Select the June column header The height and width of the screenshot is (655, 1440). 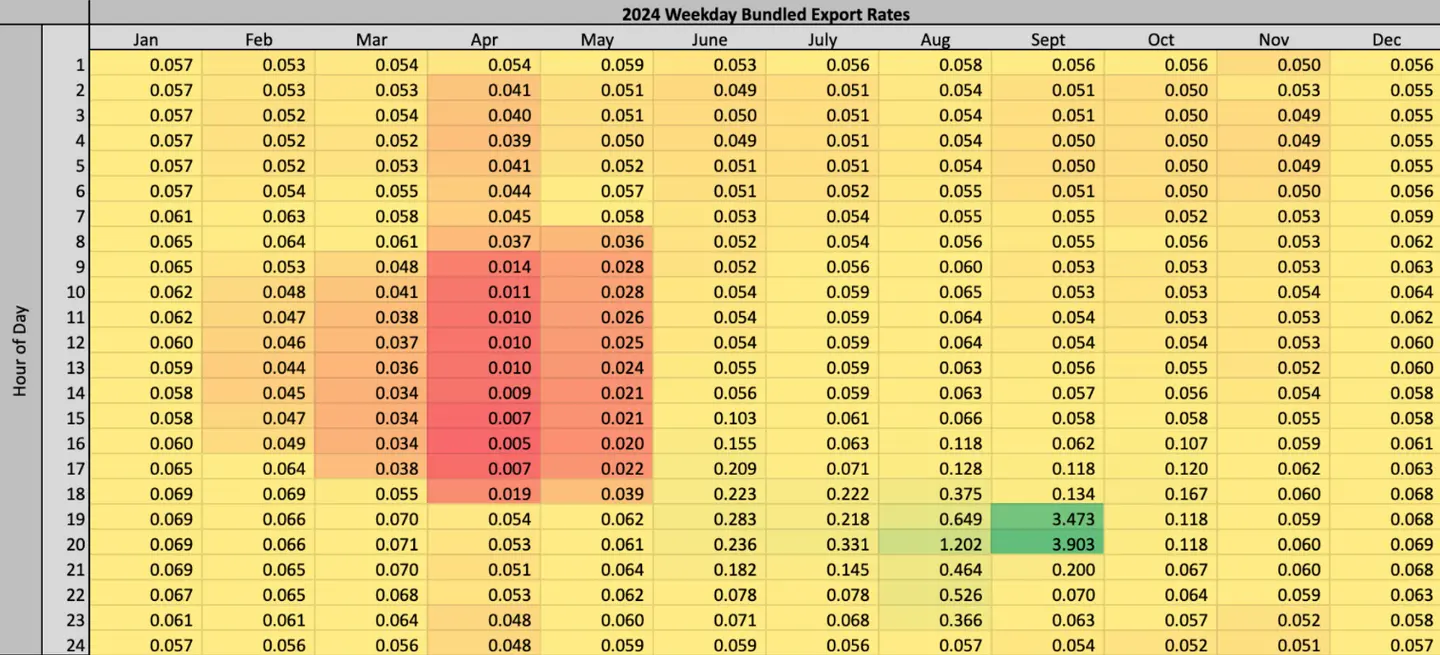point(710,40)
